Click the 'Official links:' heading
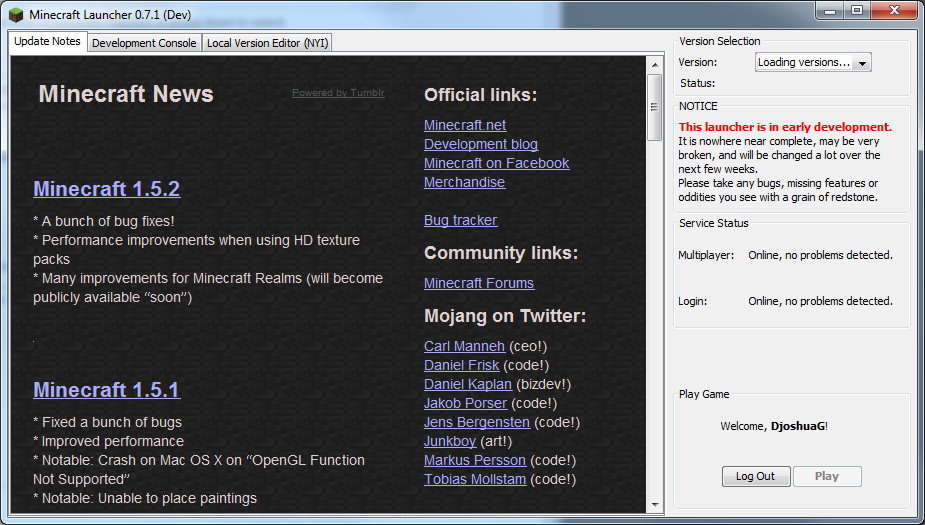Screen dimensions: 925x525 481,95
